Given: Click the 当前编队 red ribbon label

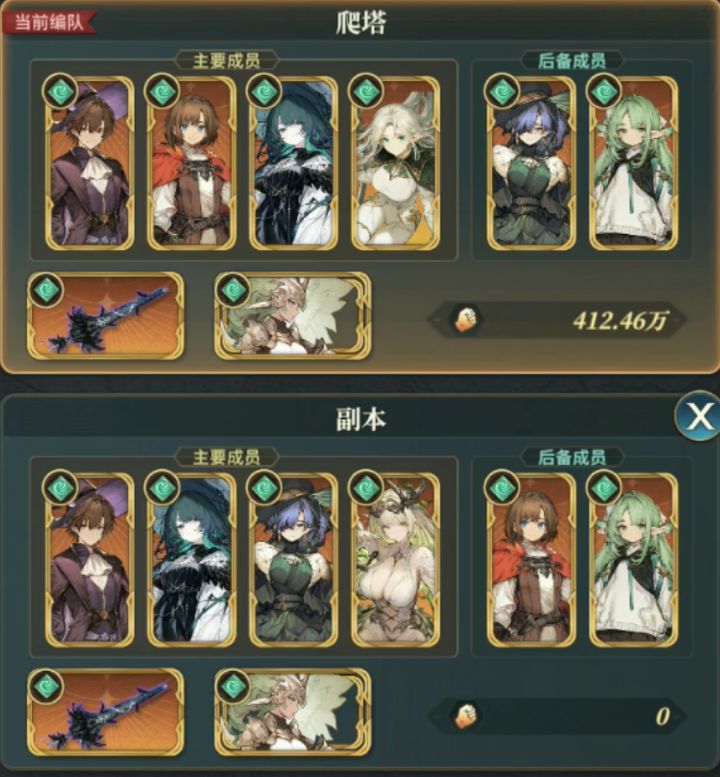Looking at the screenshot, I should (x=48, y=22).
